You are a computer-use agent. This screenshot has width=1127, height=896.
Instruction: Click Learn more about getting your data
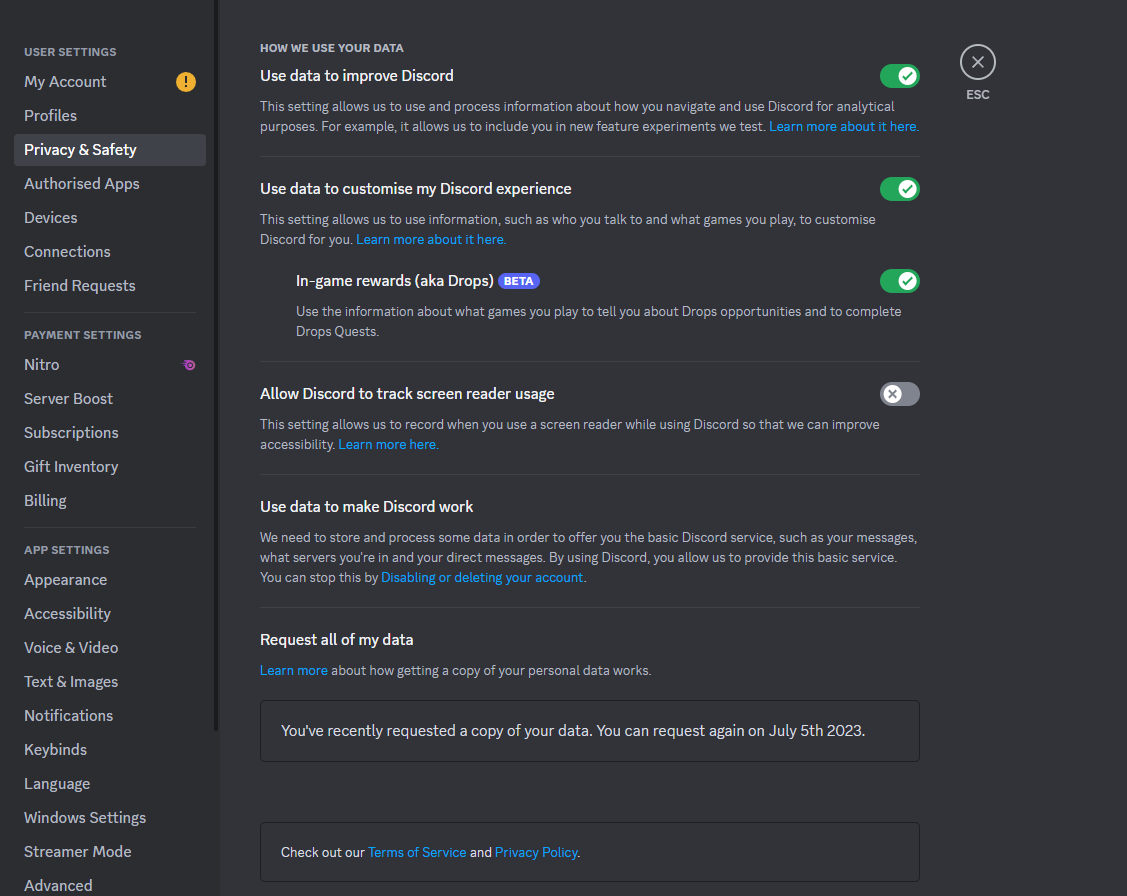point(293,670)
